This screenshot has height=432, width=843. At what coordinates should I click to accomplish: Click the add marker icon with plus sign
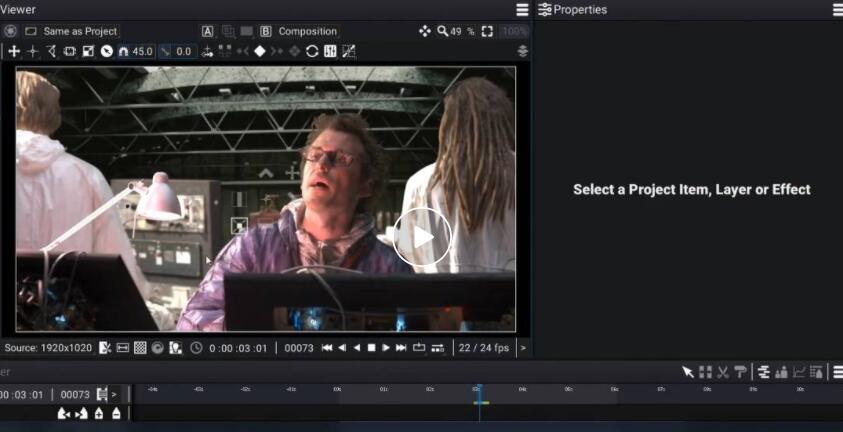click(x=99, y=413)
